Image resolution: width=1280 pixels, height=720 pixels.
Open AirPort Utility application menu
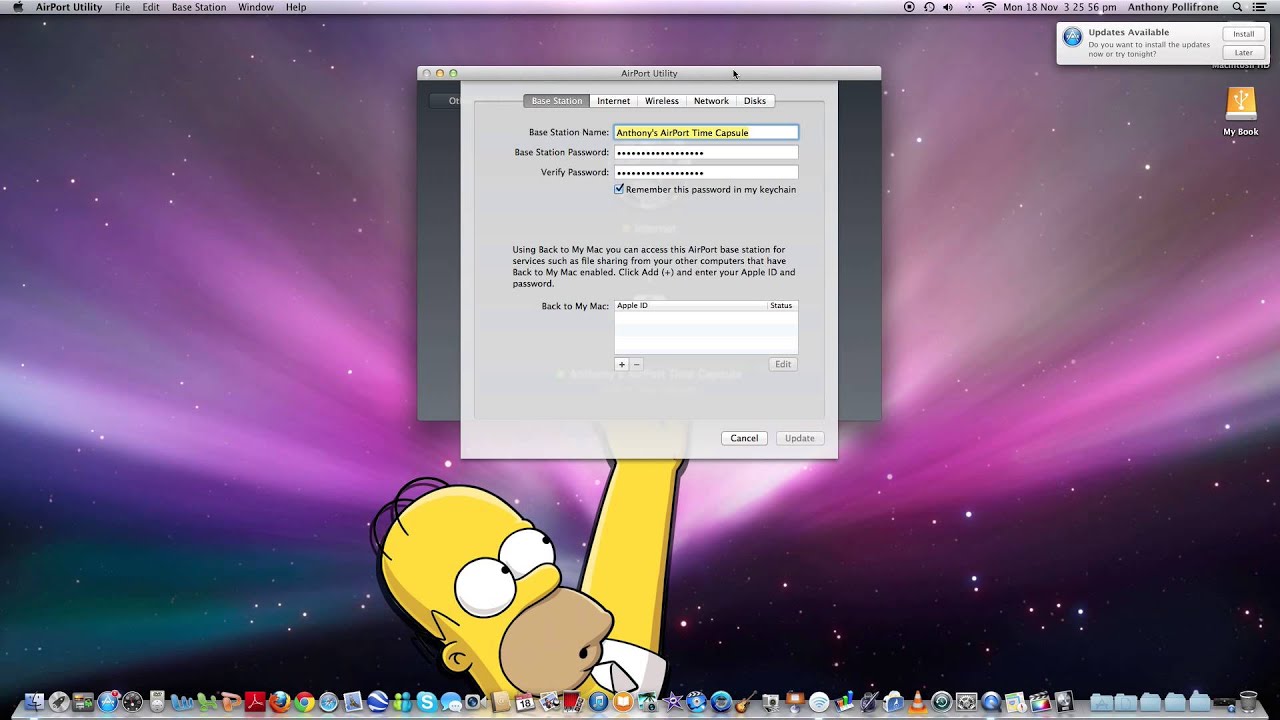(69, 7)
